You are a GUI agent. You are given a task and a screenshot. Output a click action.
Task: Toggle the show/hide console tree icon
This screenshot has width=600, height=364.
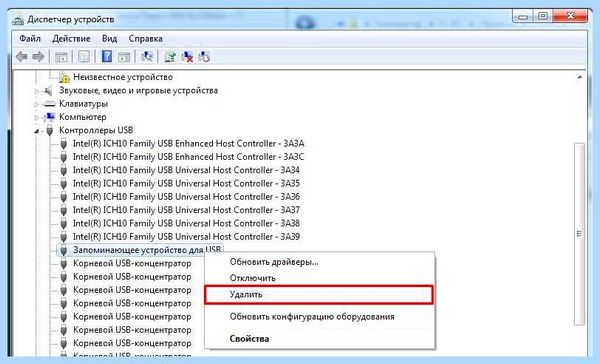61,57
